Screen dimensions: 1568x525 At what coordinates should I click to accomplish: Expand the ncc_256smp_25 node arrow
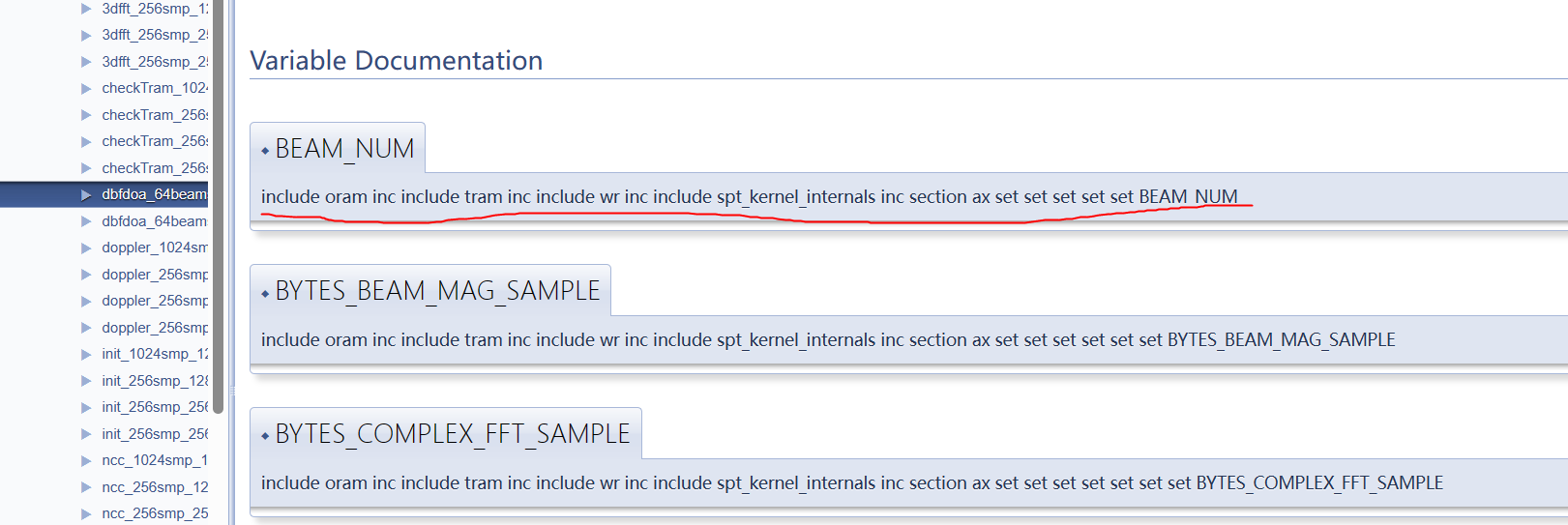pyautogui.click(x=86, y=514)
